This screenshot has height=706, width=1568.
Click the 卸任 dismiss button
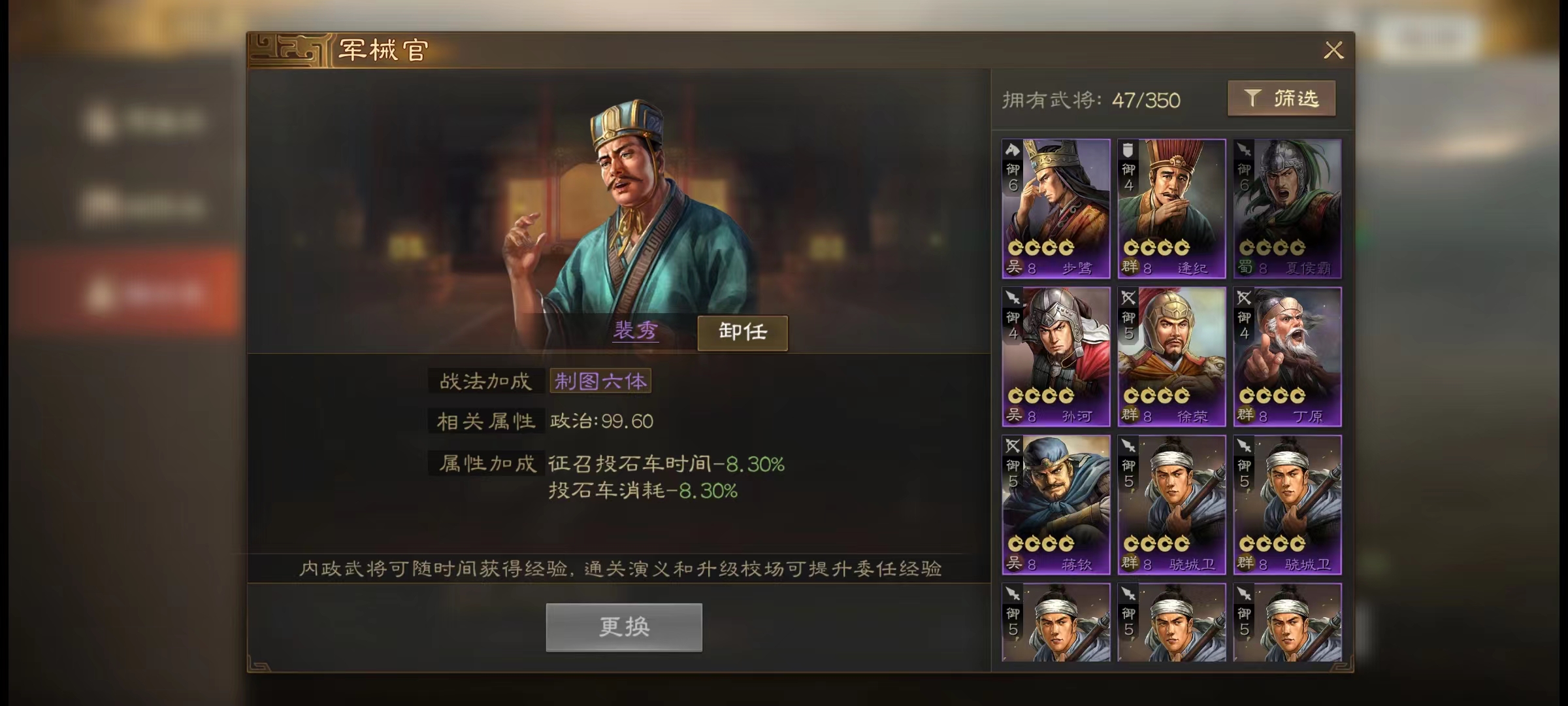(x=743, y=333)
